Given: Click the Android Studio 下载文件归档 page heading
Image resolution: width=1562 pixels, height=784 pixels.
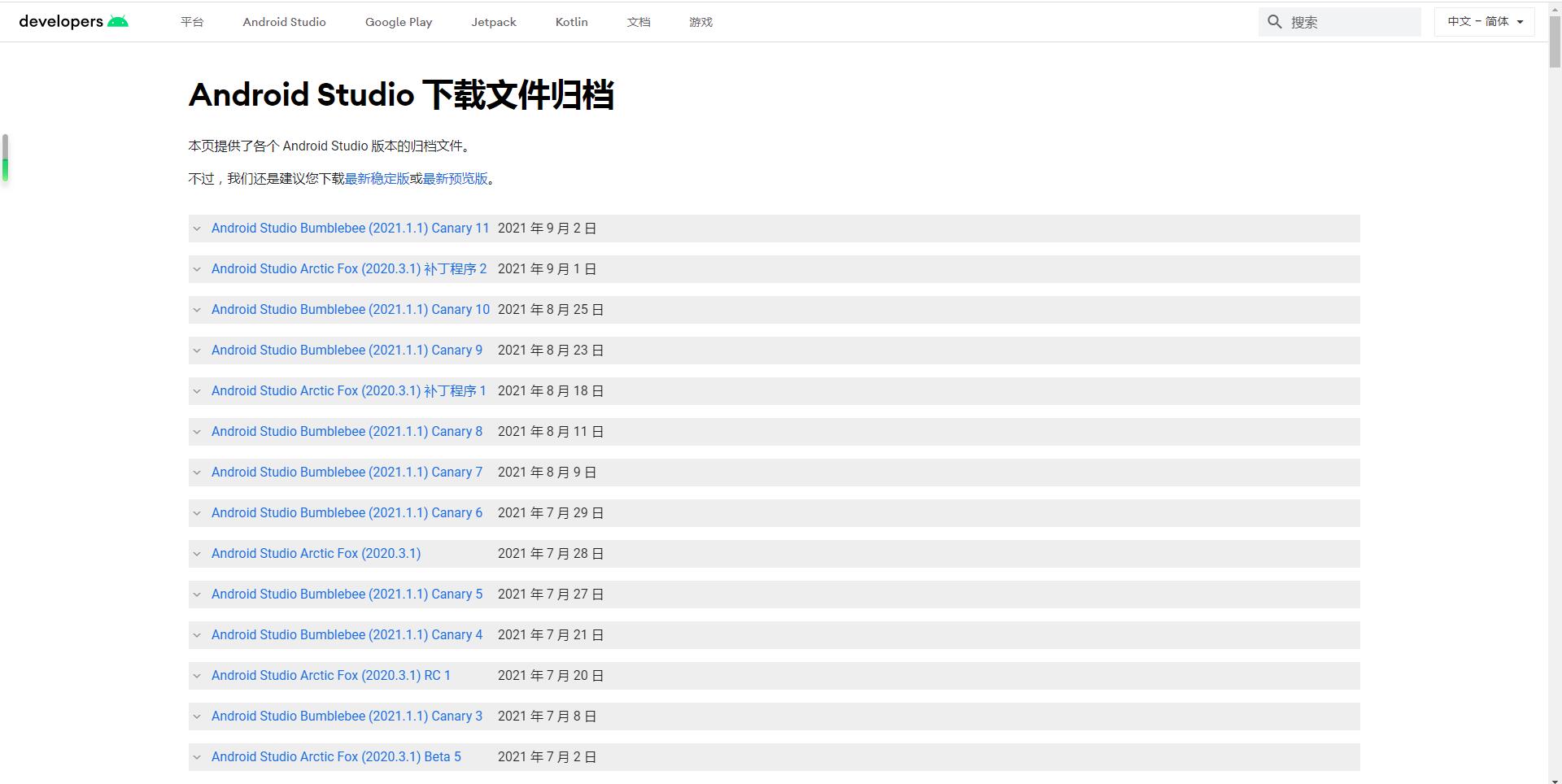Looking at the screenshot, I should [x=401, y=94].
